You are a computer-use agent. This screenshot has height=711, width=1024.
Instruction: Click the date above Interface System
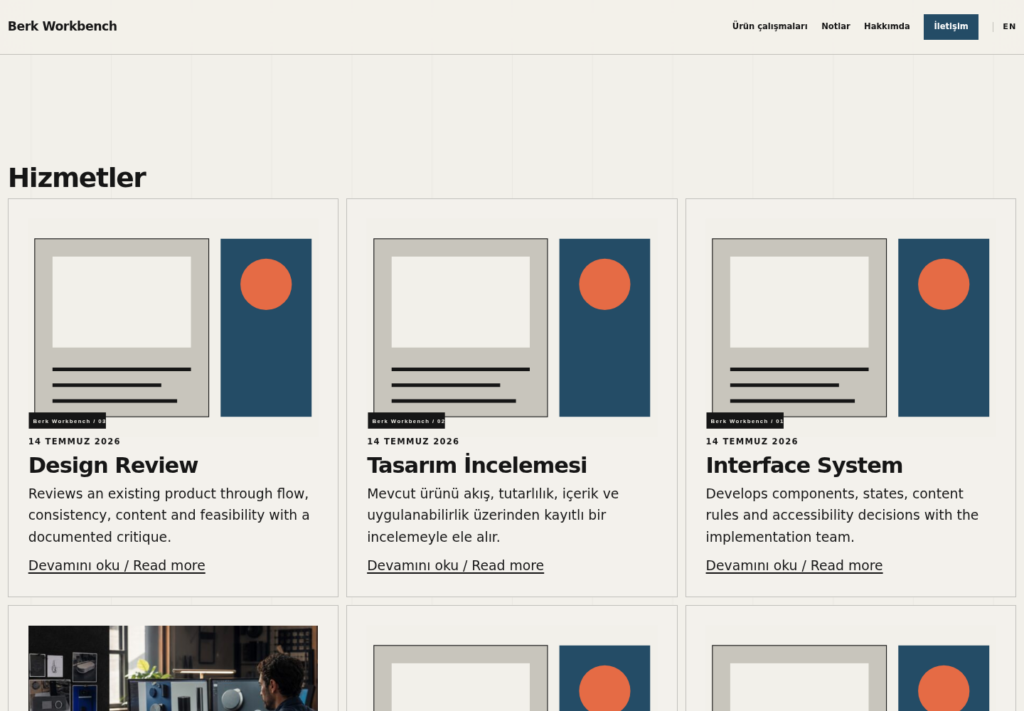[752, 441]
